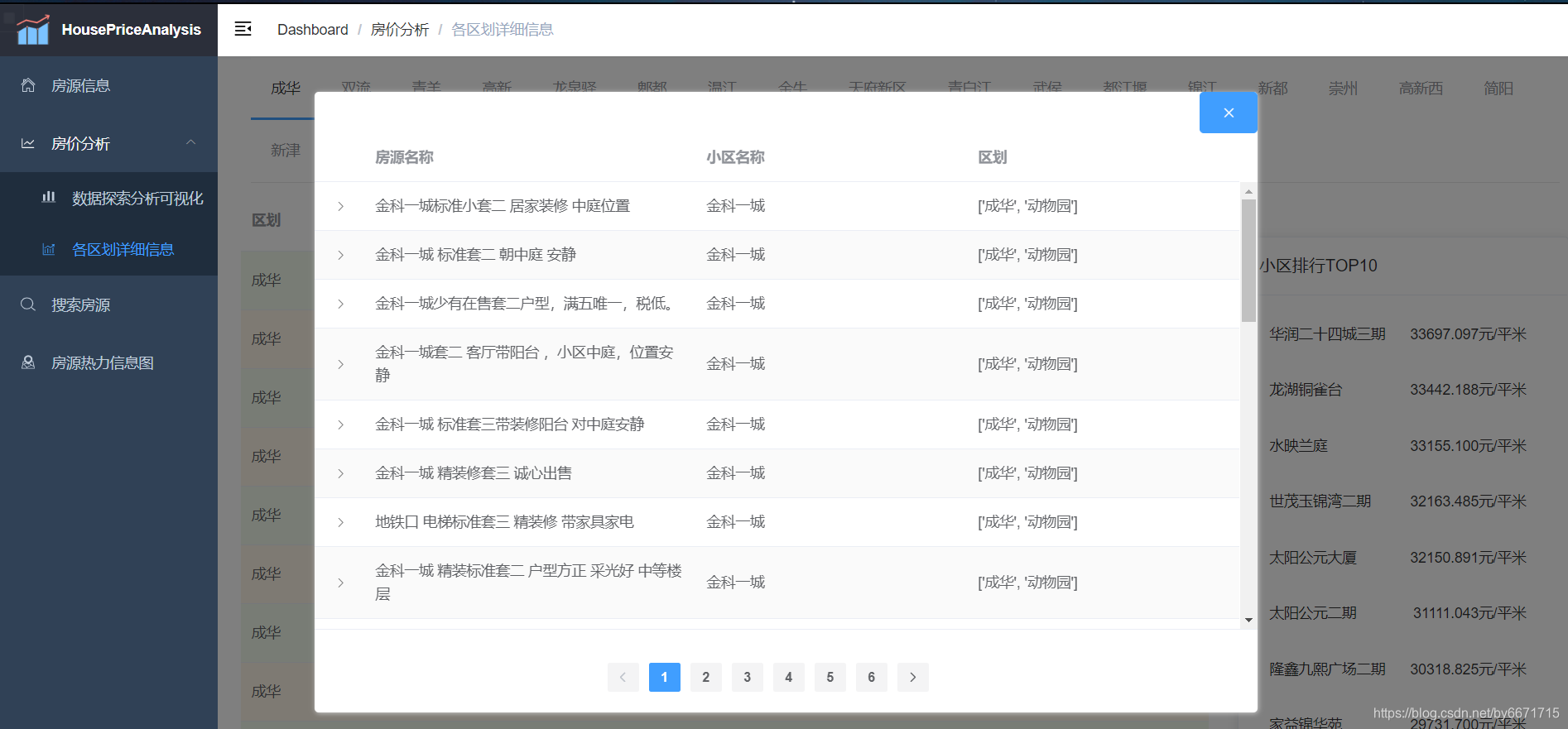Click the scrollbar down arrow in dialog
The height and width of the screenshot is (729, 1568).
click(x=1248, y=620)
